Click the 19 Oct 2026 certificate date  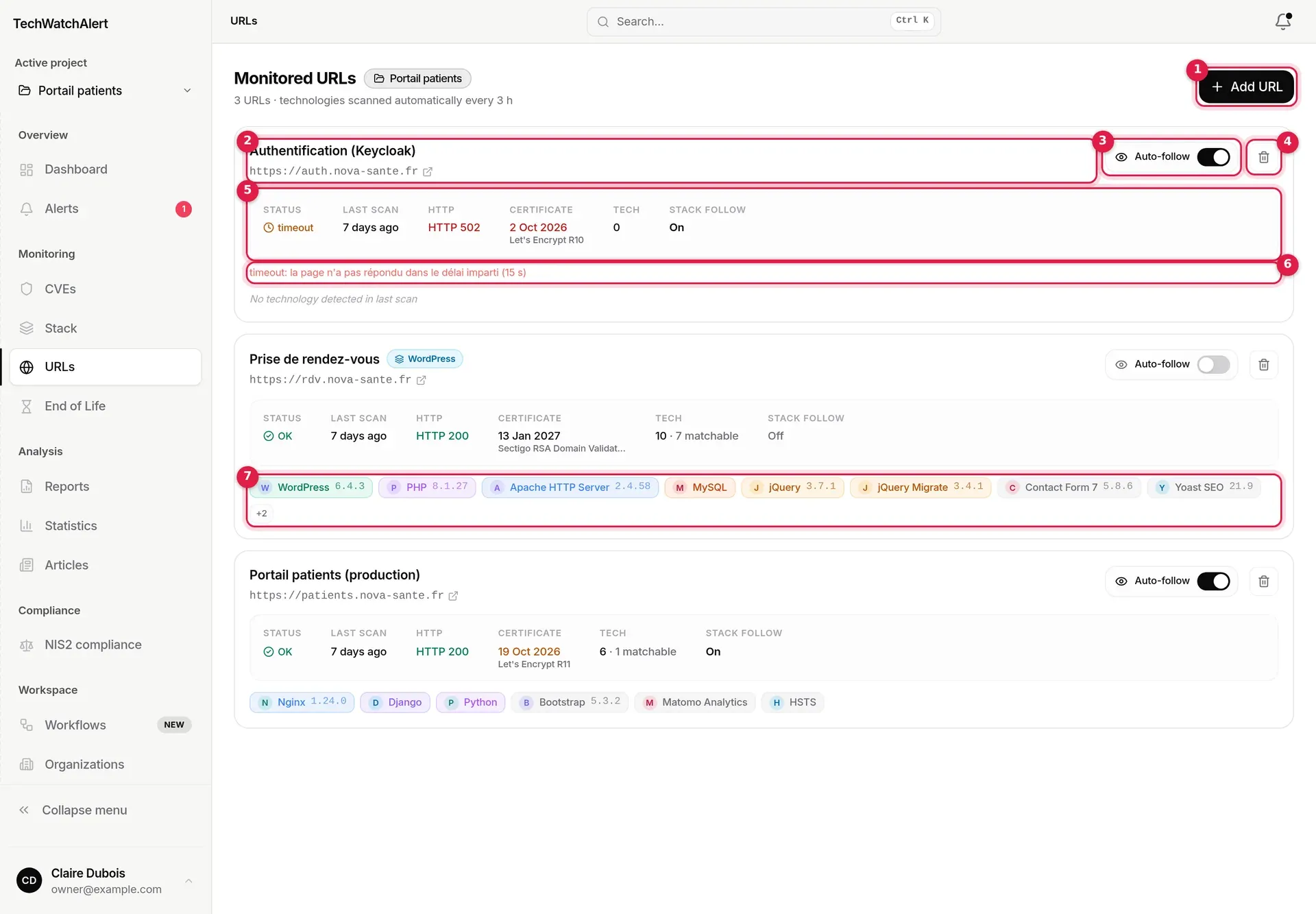tap(528, 651)
